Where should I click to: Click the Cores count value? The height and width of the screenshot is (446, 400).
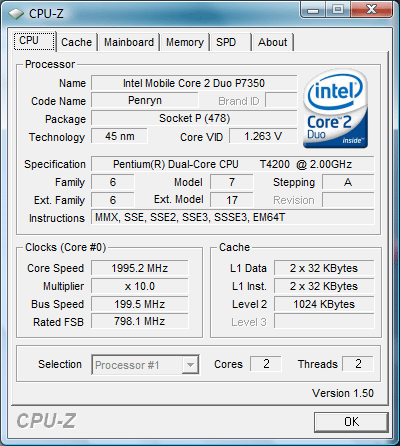266,364
